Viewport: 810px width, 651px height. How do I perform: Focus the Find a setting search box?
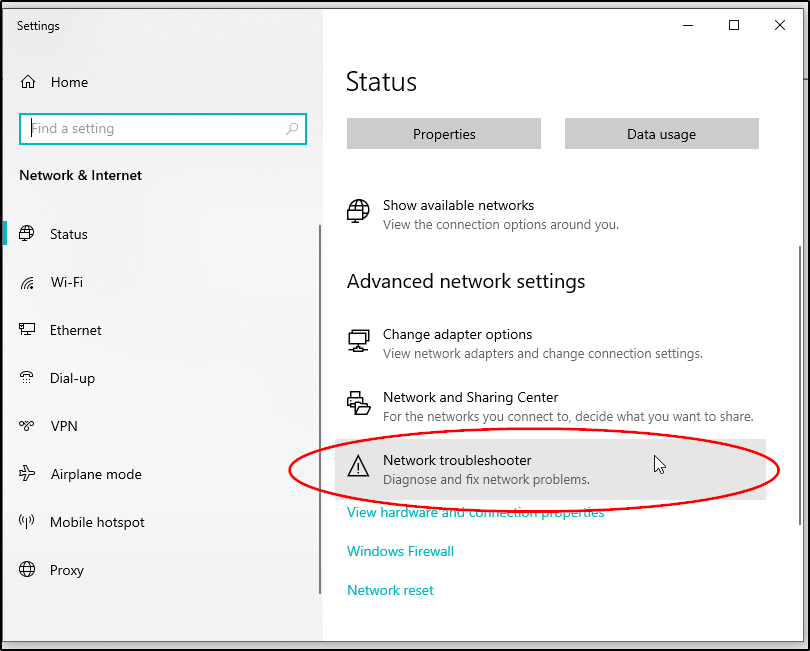pos(150,129)
